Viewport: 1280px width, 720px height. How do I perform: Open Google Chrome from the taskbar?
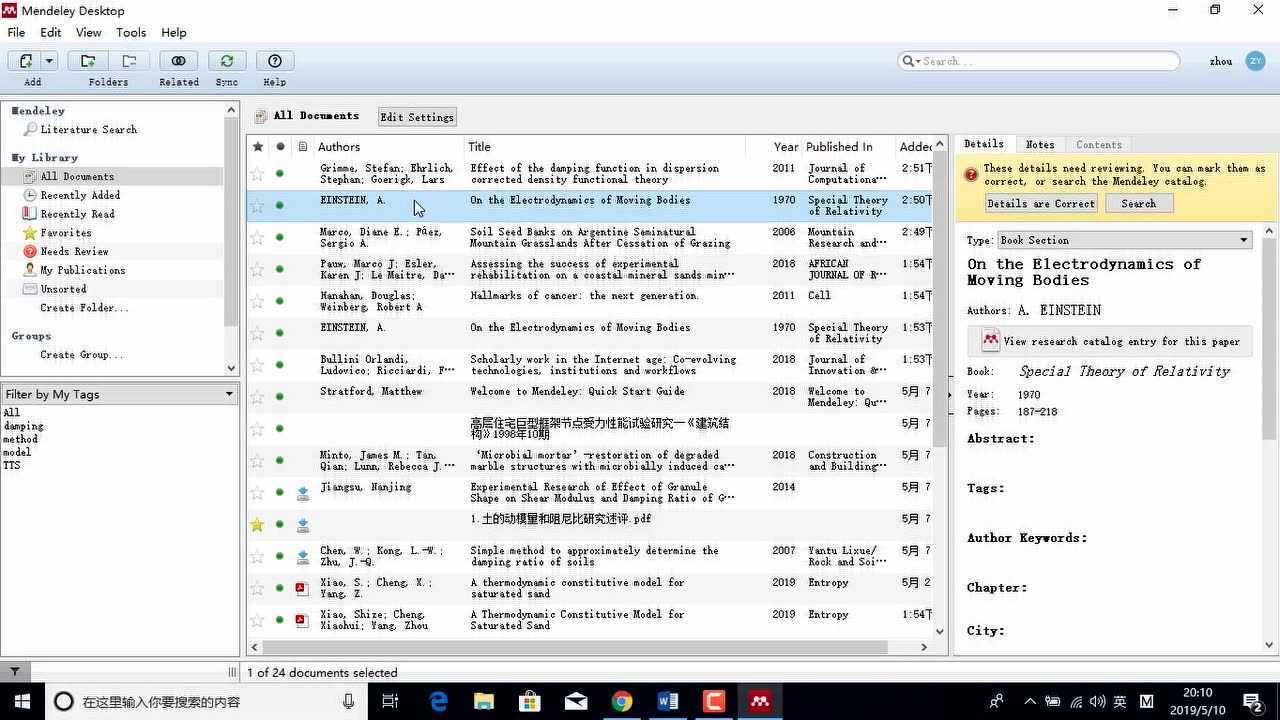click(622, 701)
